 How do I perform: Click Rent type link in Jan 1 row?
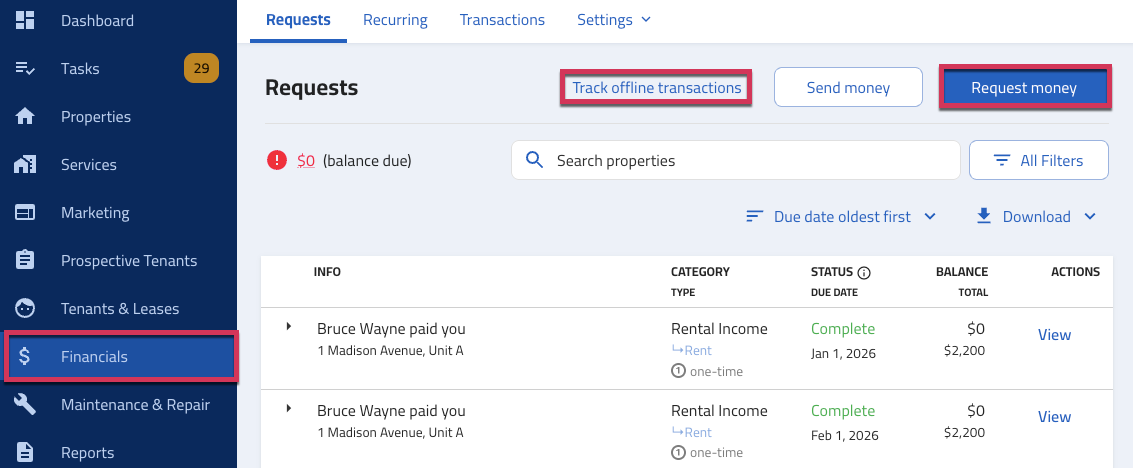698,350
